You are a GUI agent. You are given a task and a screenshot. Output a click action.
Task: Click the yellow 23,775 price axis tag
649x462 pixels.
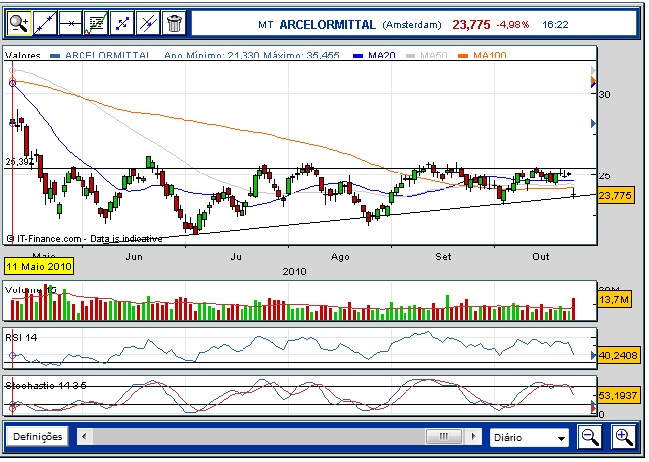(615, 195)
